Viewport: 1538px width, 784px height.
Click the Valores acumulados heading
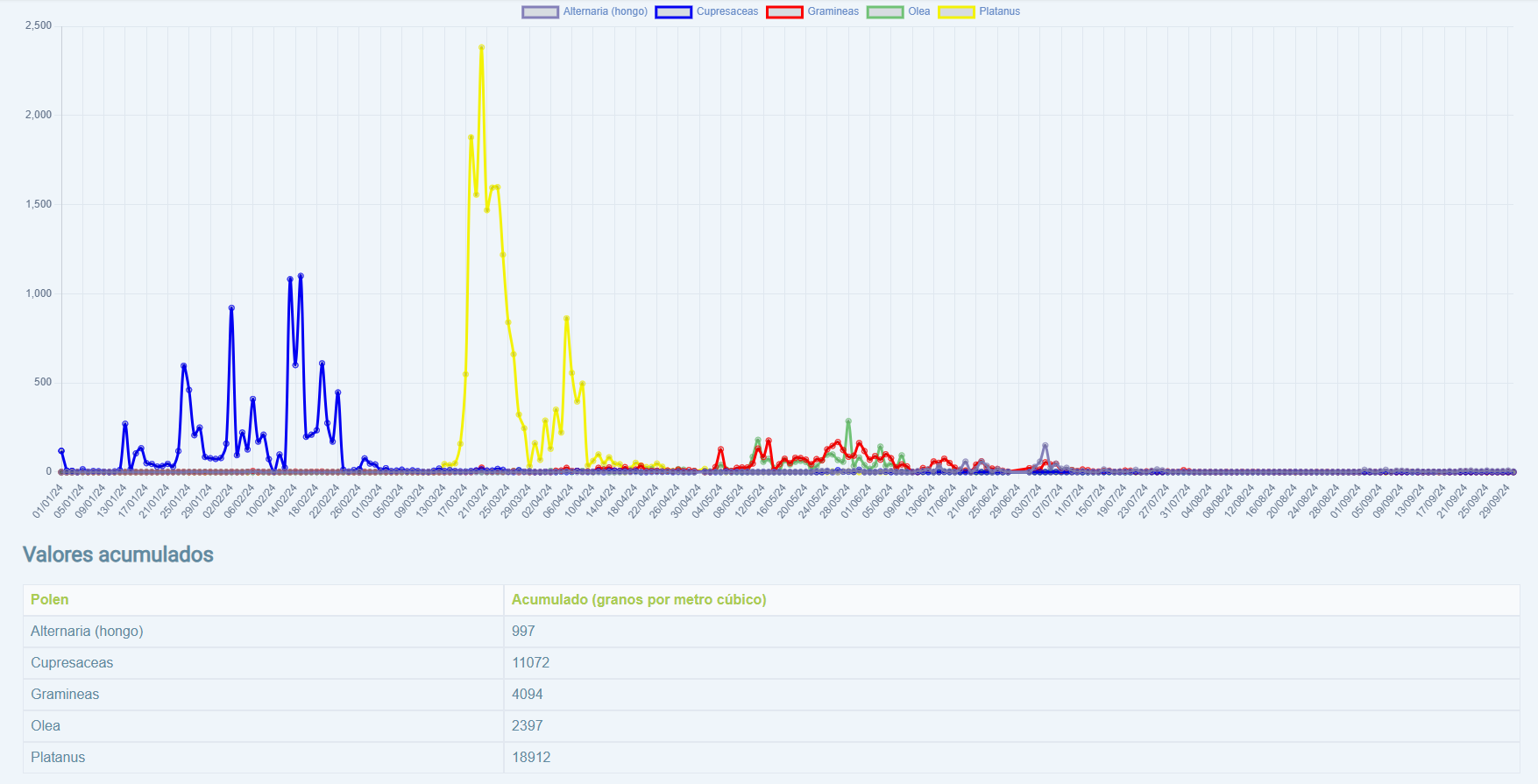point(118,554)
